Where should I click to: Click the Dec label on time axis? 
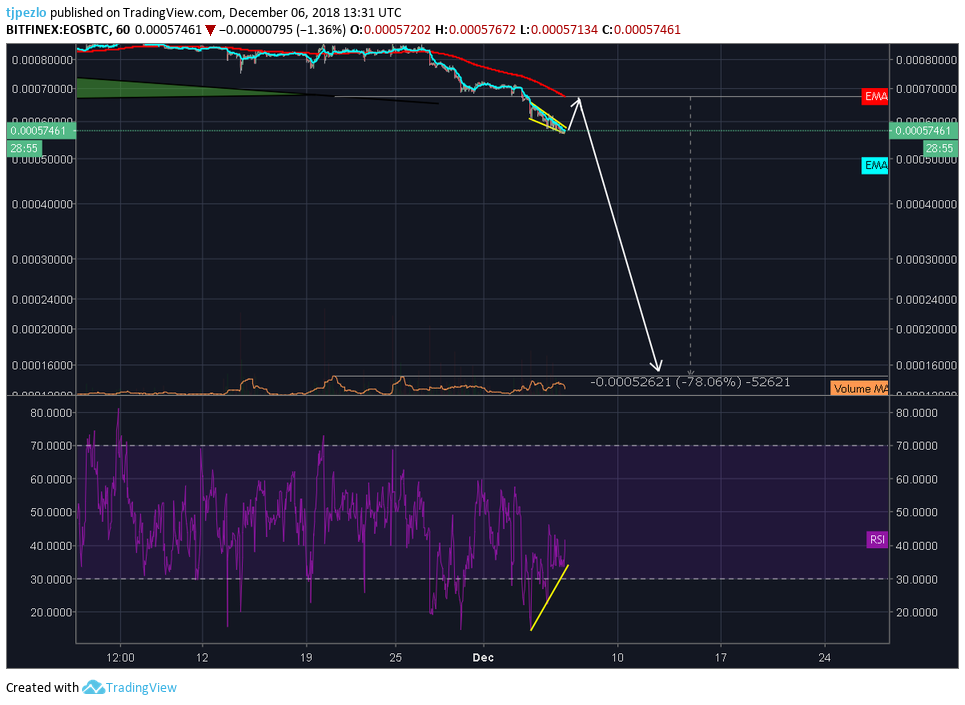pos(483,658)
